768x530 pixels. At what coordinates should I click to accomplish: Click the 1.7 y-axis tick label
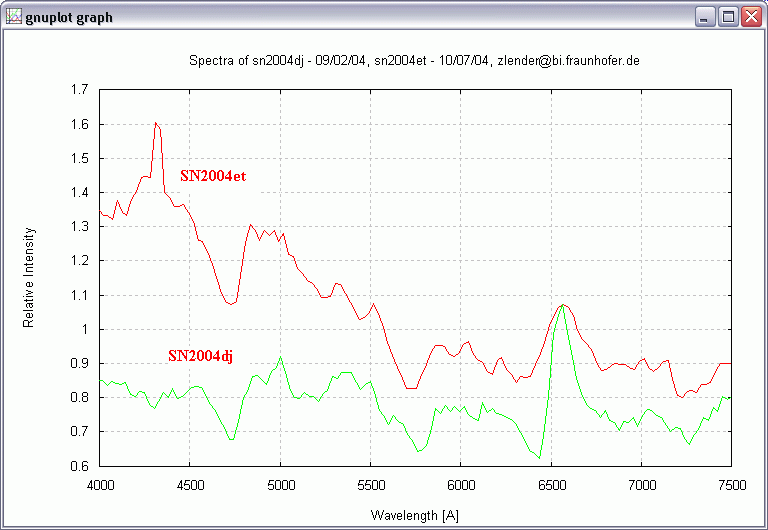80,90
